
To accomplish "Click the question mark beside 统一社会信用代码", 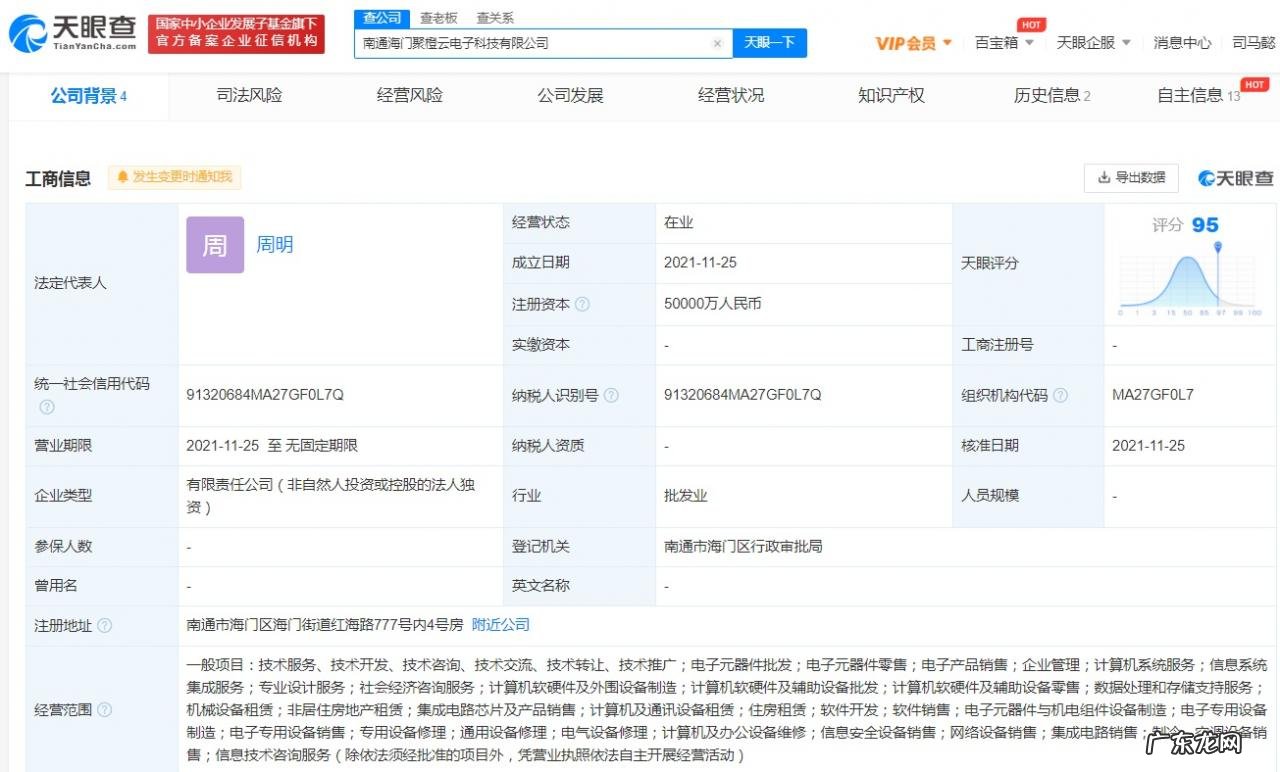I will click(x=46, y=408).
